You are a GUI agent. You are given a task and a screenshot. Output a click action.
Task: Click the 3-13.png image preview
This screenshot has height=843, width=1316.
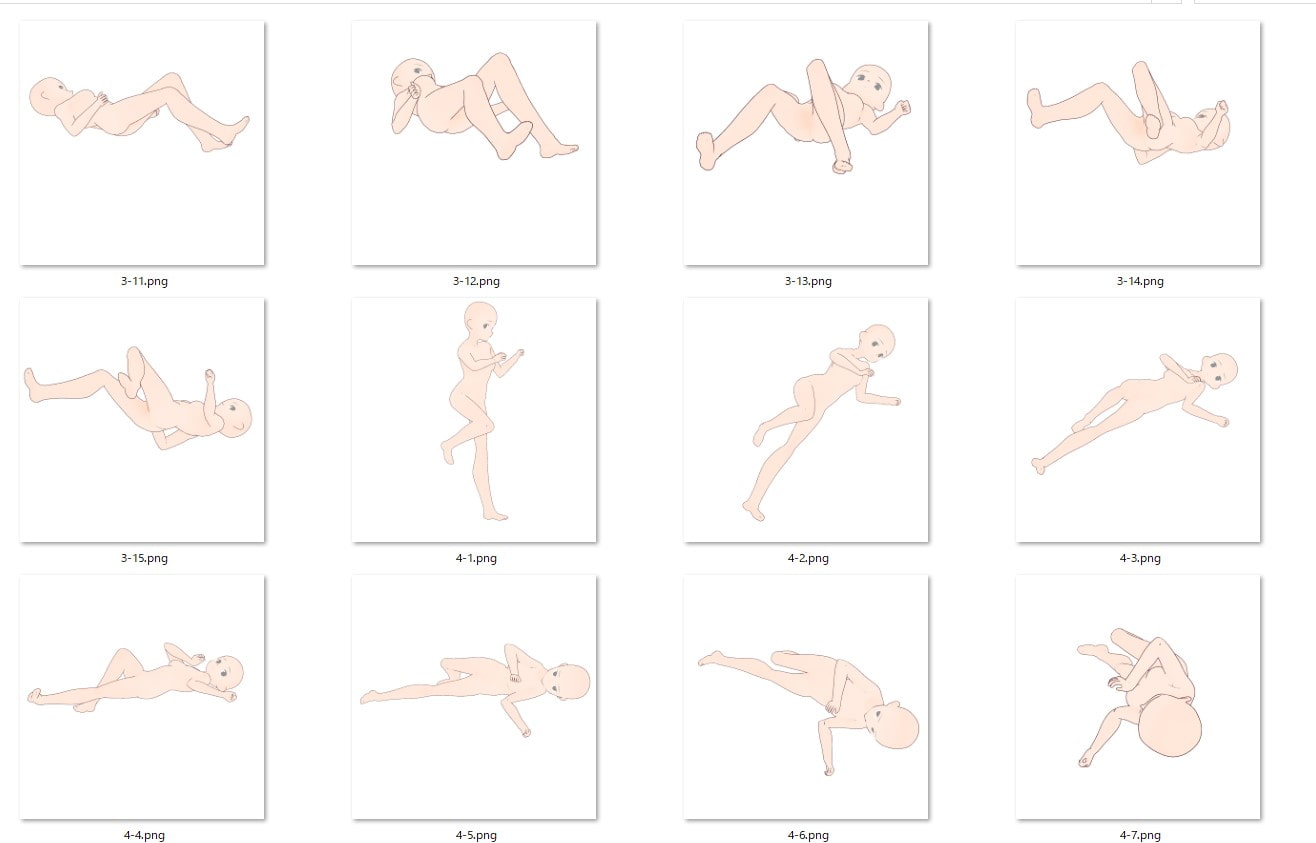pos(806,143)
